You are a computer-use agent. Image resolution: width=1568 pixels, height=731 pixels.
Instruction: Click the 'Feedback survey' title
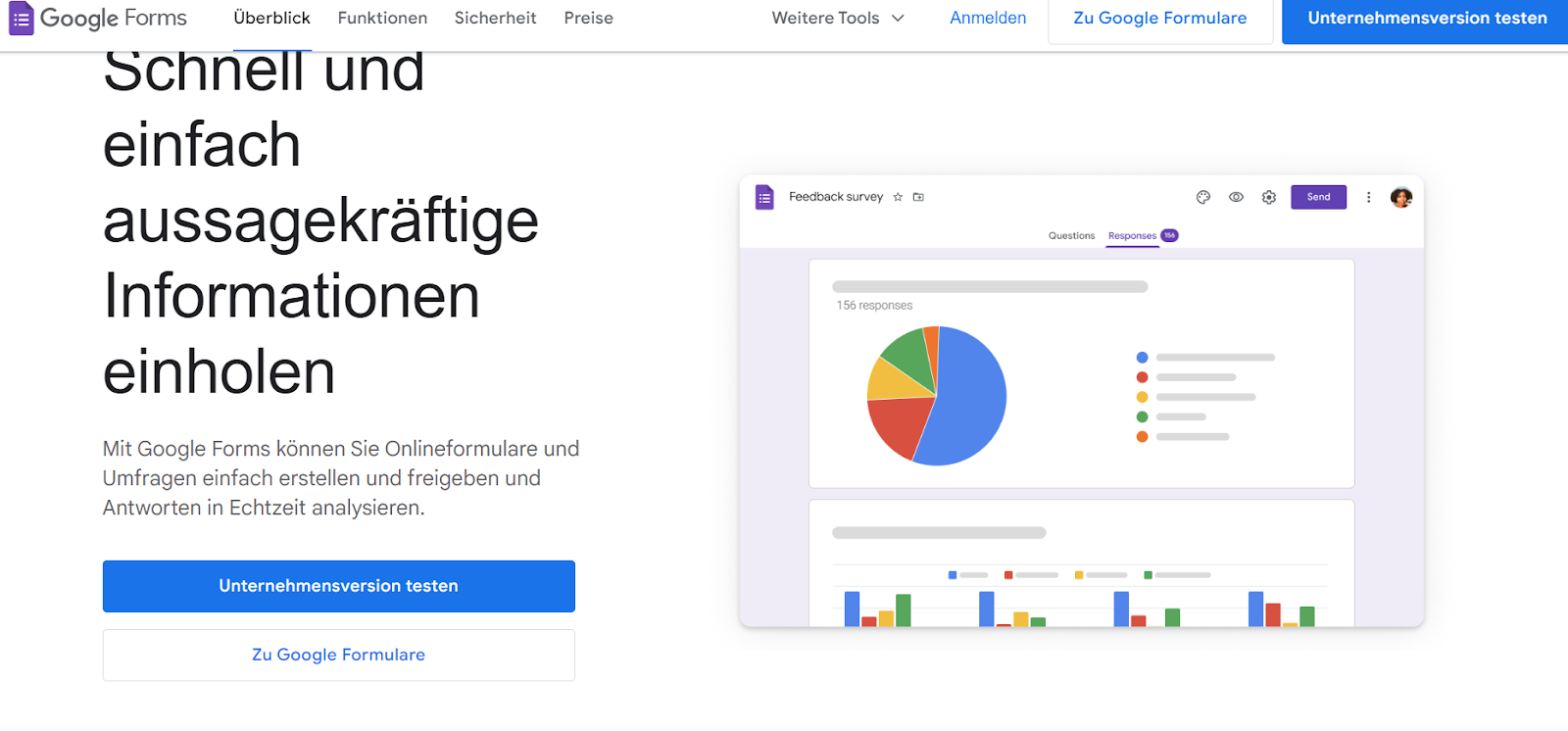[x=836, y=197]
